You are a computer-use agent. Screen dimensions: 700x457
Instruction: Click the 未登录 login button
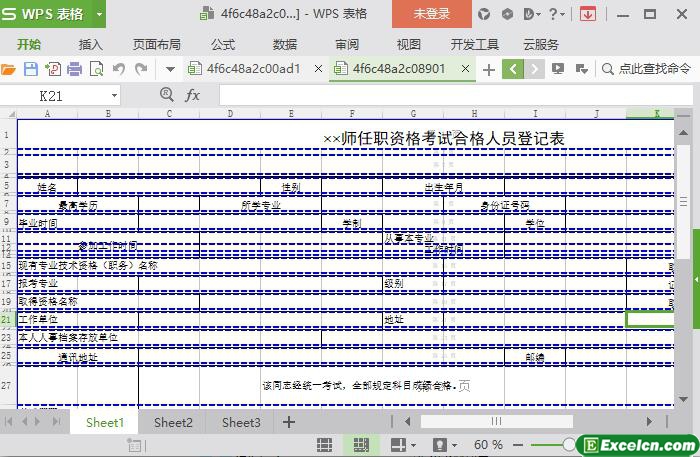pos(432,14)
